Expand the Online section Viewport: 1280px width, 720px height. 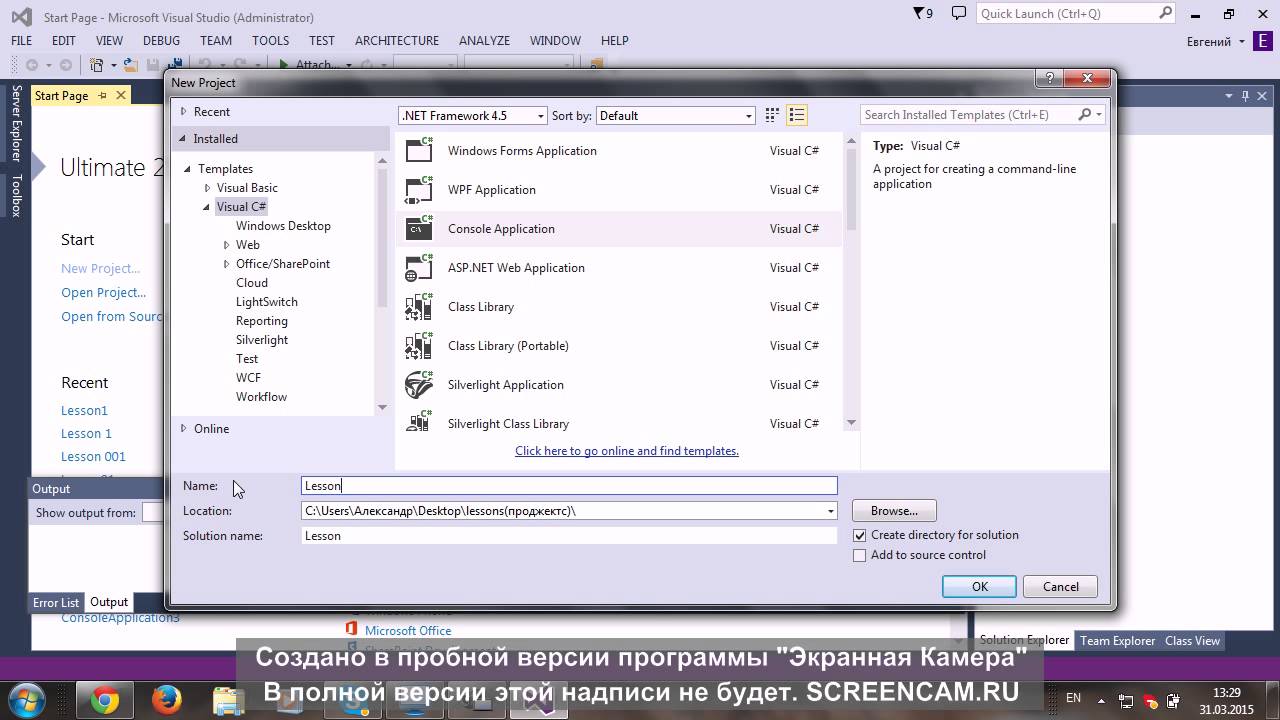183,429
